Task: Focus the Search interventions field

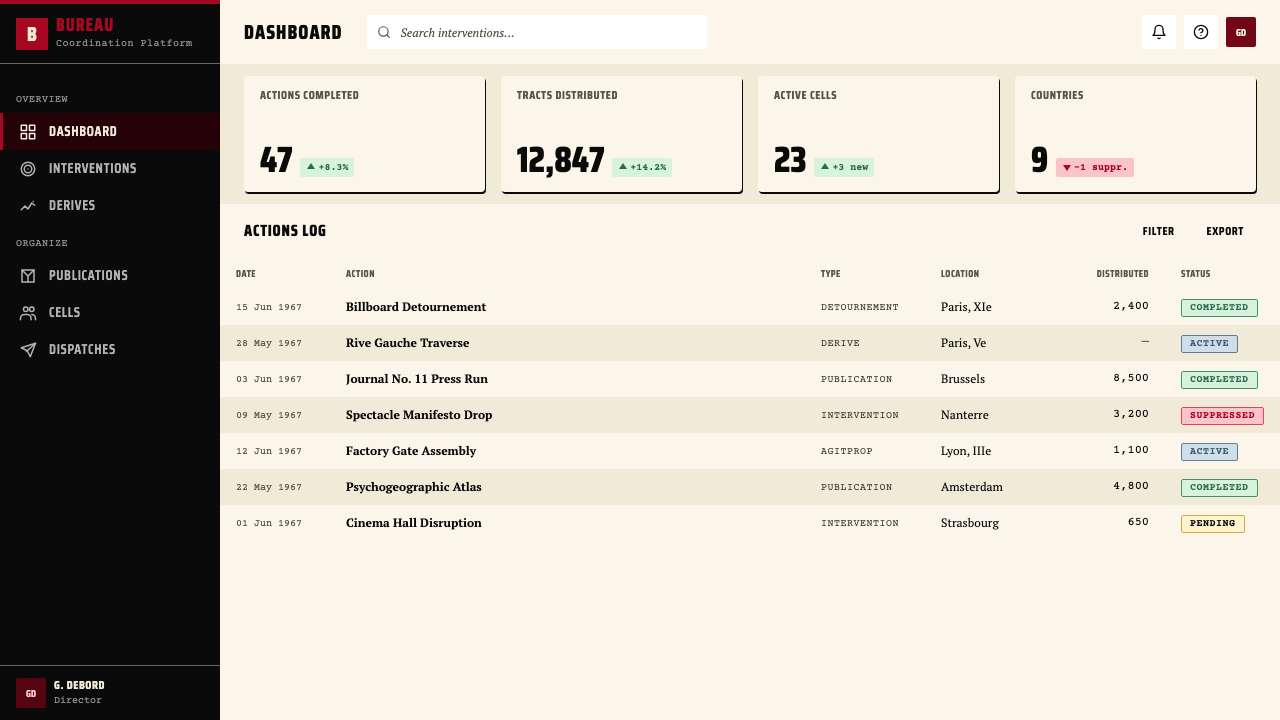Action: [x=537, y=32]
